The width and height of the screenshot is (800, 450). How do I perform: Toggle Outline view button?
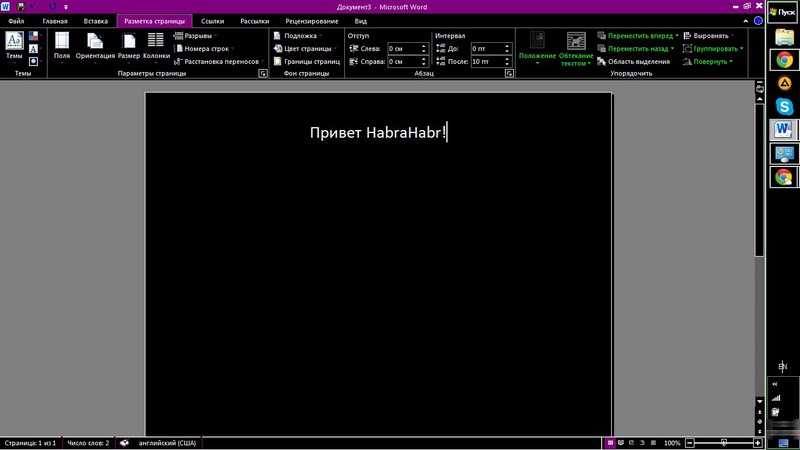642,443
